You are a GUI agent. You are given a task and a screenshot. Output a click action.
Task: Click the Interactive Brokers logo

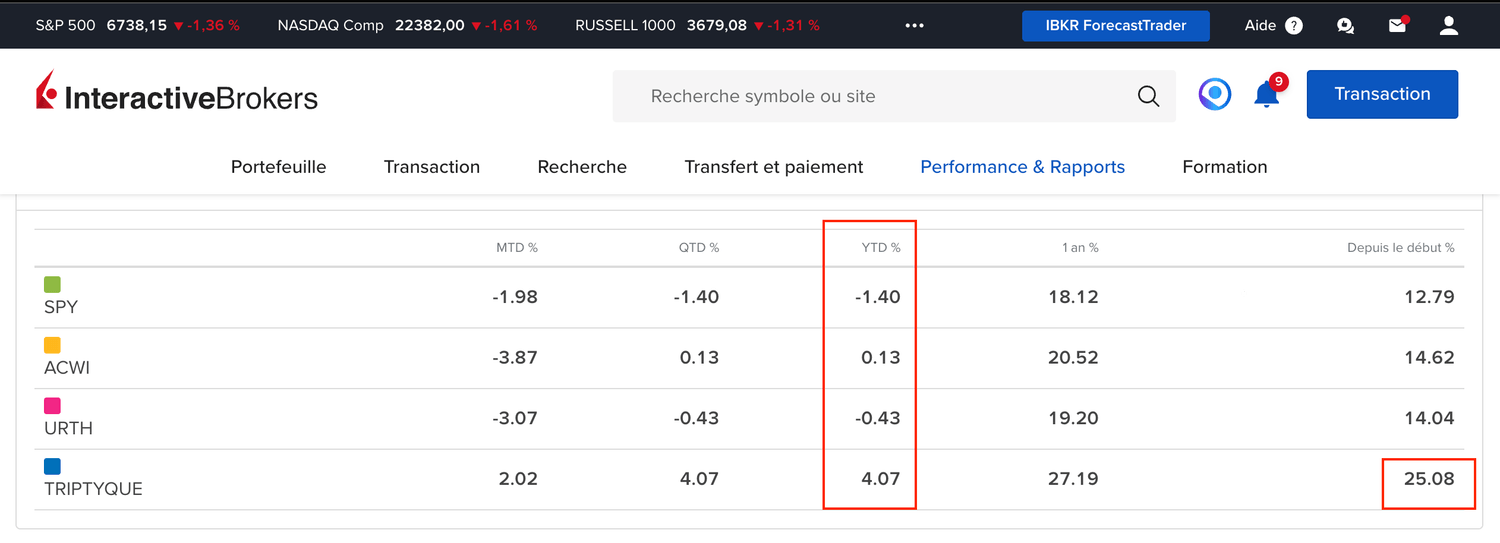177,95
